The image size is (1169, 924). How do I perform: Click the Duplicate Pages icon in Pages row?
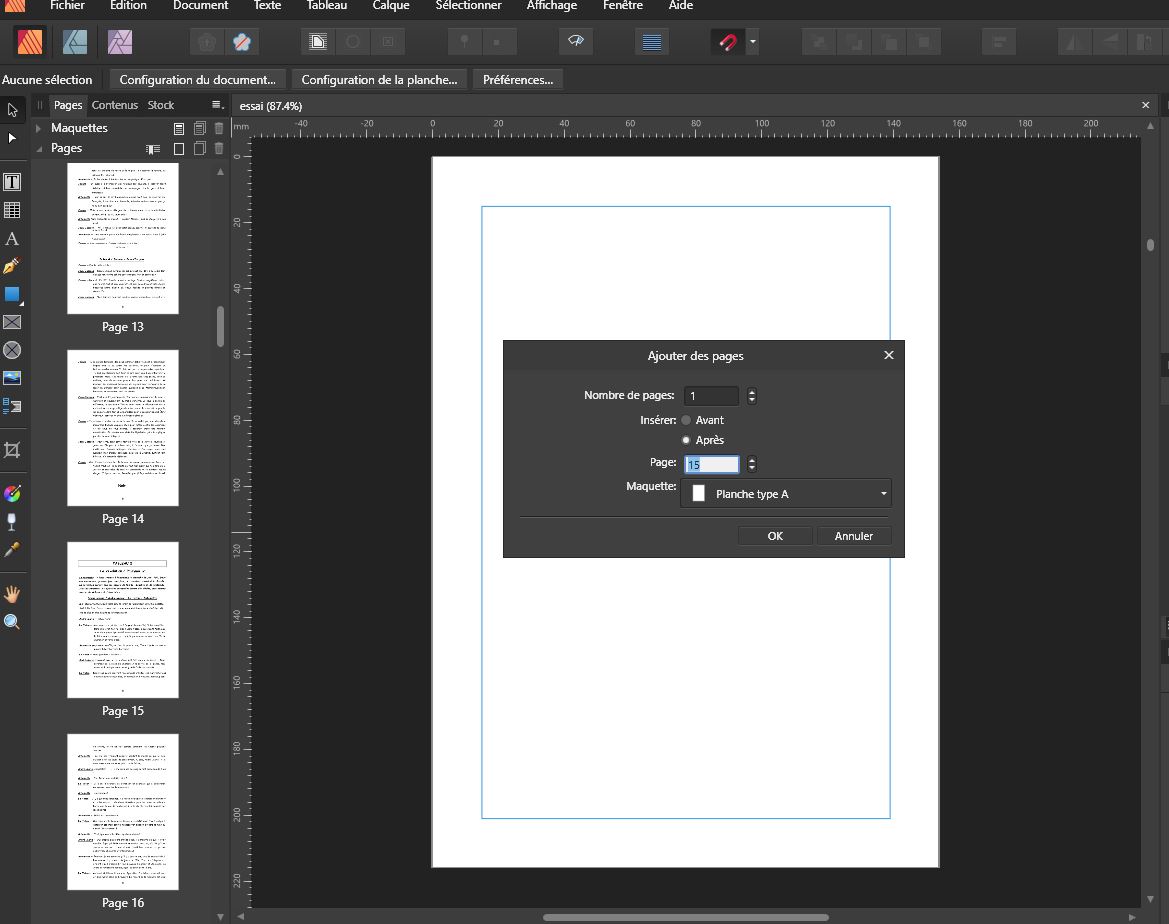click(x=199, y=148)
